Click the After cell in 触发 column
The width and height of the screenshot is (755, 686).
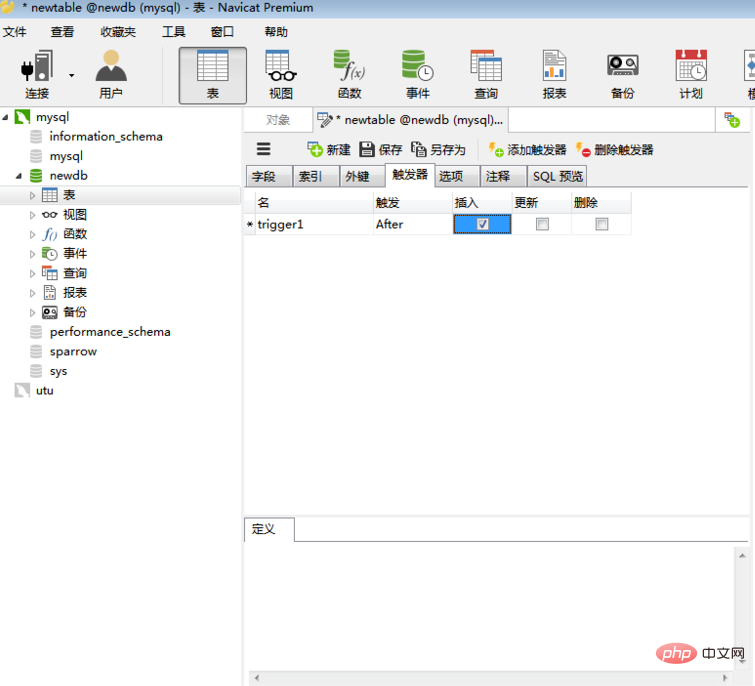point(413,224)
